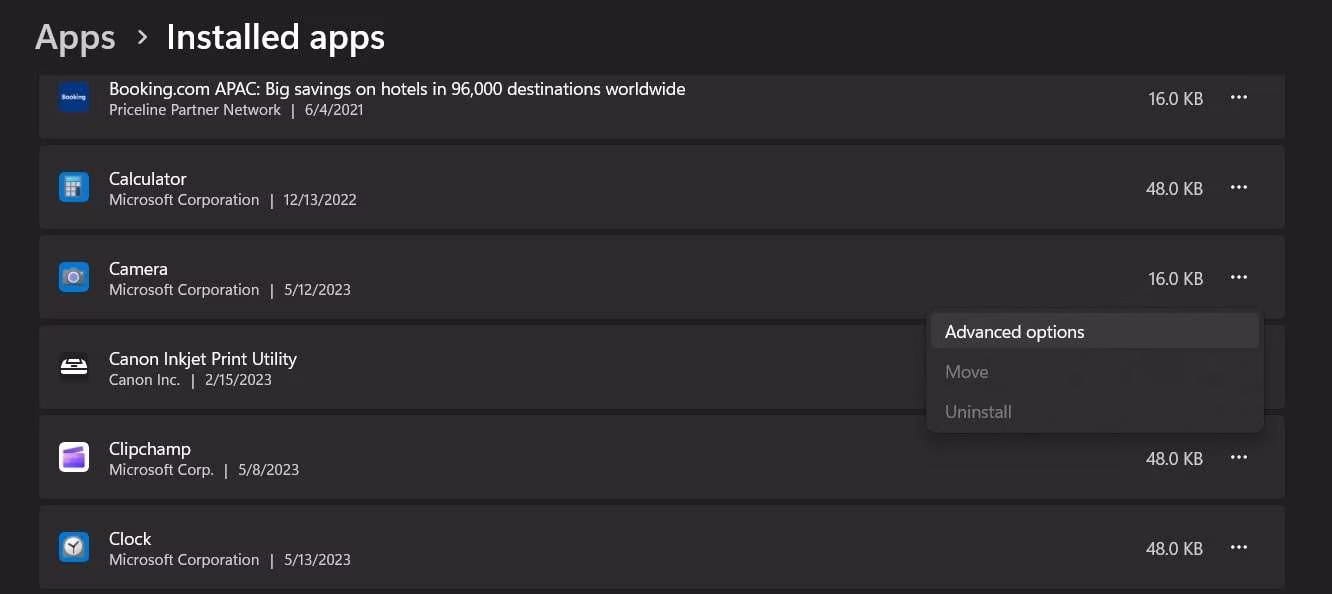Screen dimensions: 1332x594
Task: Show more options for Clock app
Action: click(1239, 548)
